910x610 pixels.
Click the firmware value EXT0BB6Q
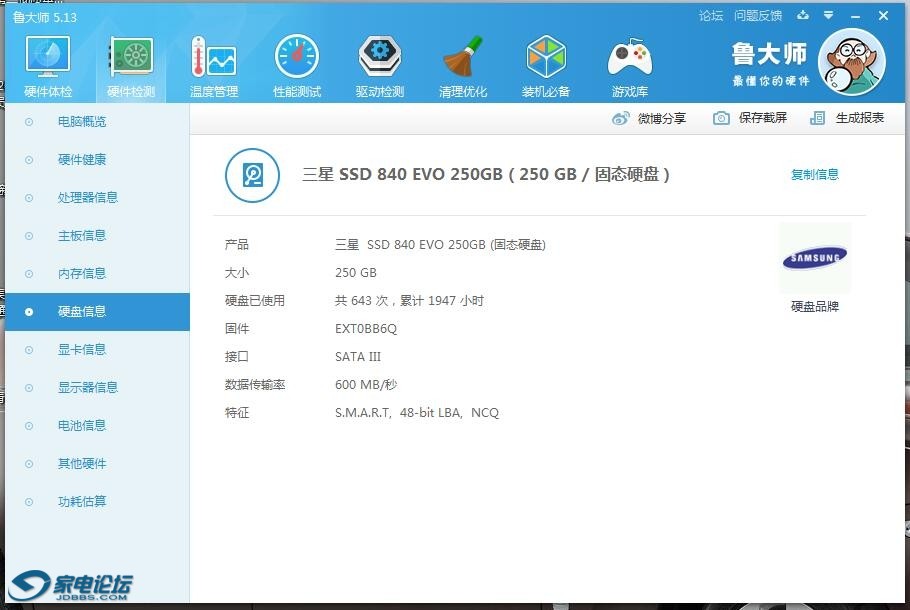[x=366, y=329]
